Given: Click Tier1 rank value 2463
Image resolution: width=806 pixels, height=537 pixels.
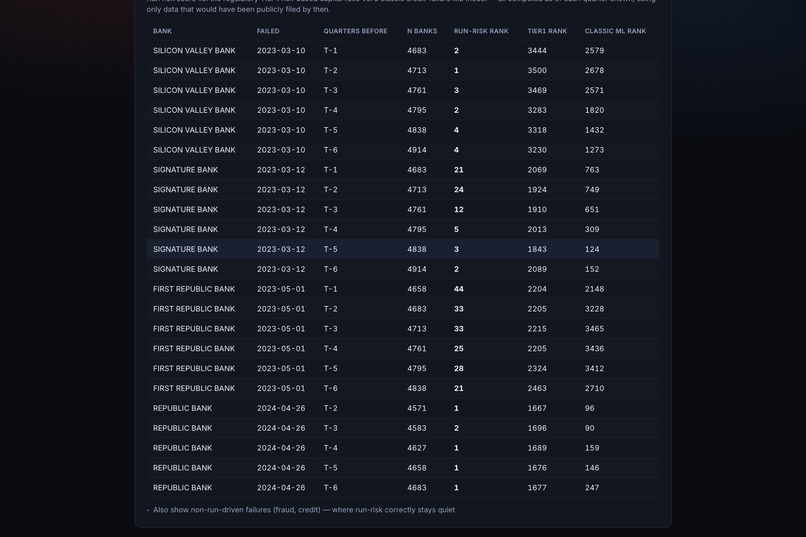Looking at the screenshot, I should click(537, 388).
